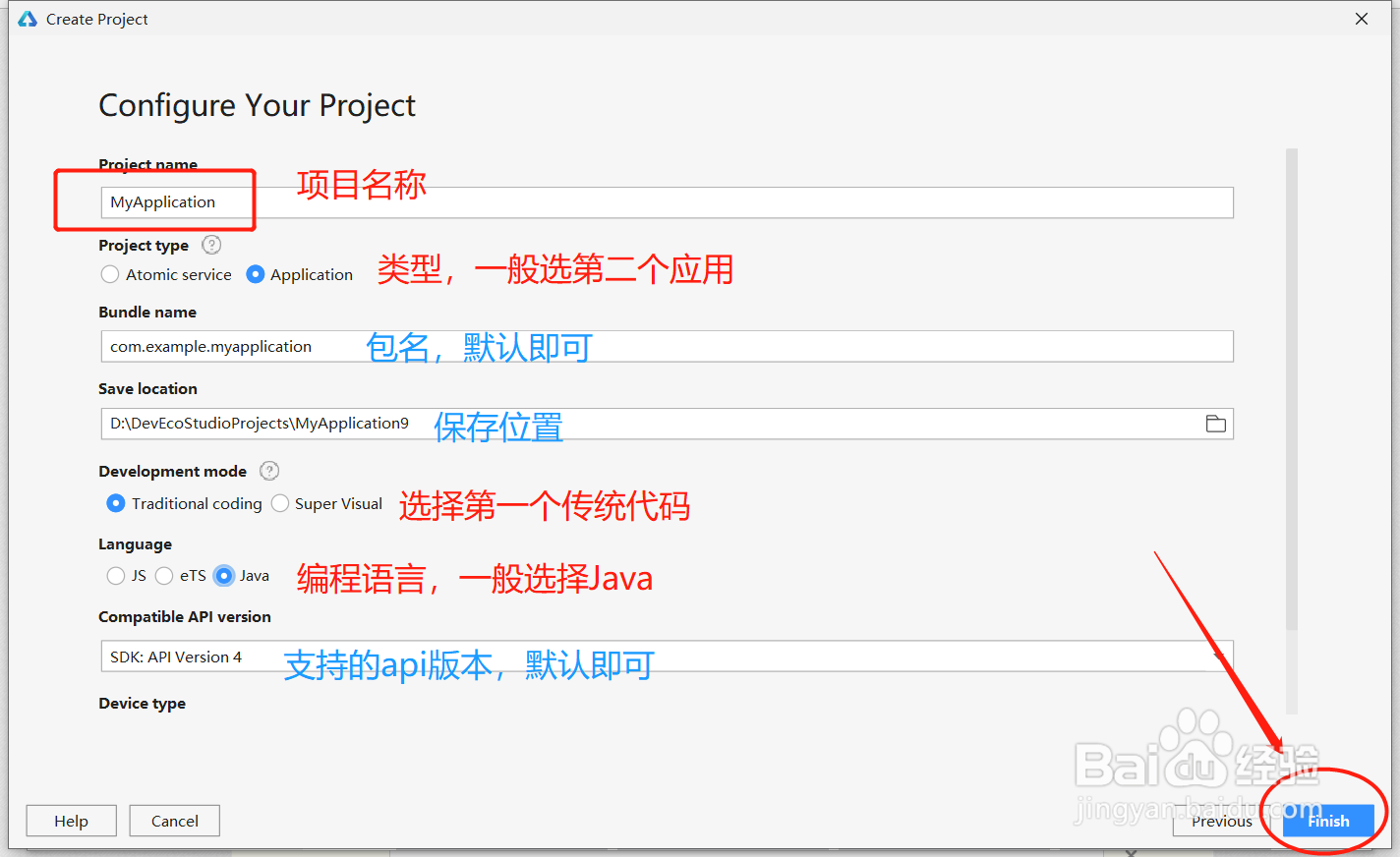This screenshot has height=857, width=1400.
Task: Select the Atomic service radio button
Action: tap(110, 274)
